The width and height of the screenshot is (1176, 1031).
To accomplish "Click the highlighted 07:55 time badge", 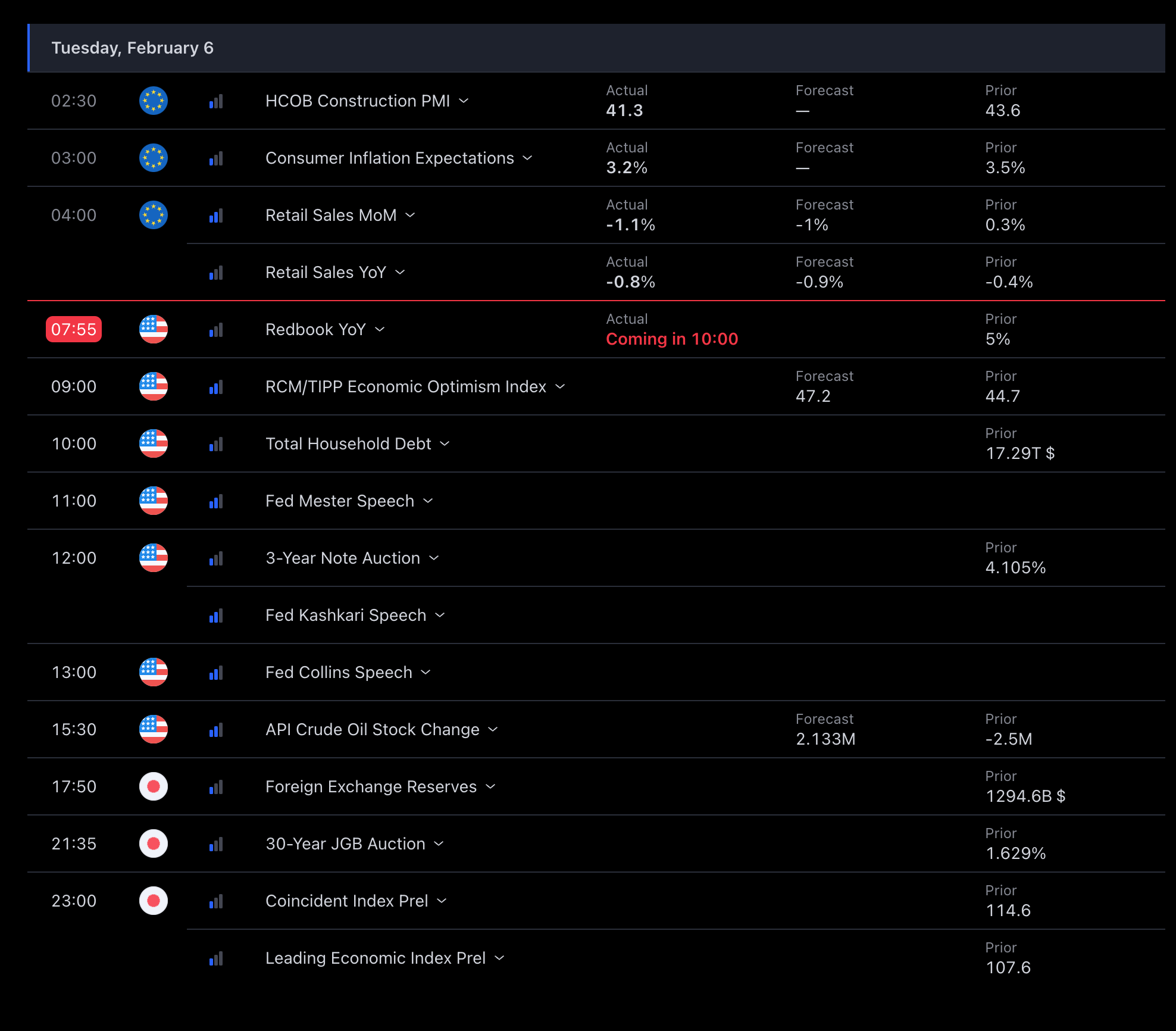I will pyautogui.click(x=74, y=329).
